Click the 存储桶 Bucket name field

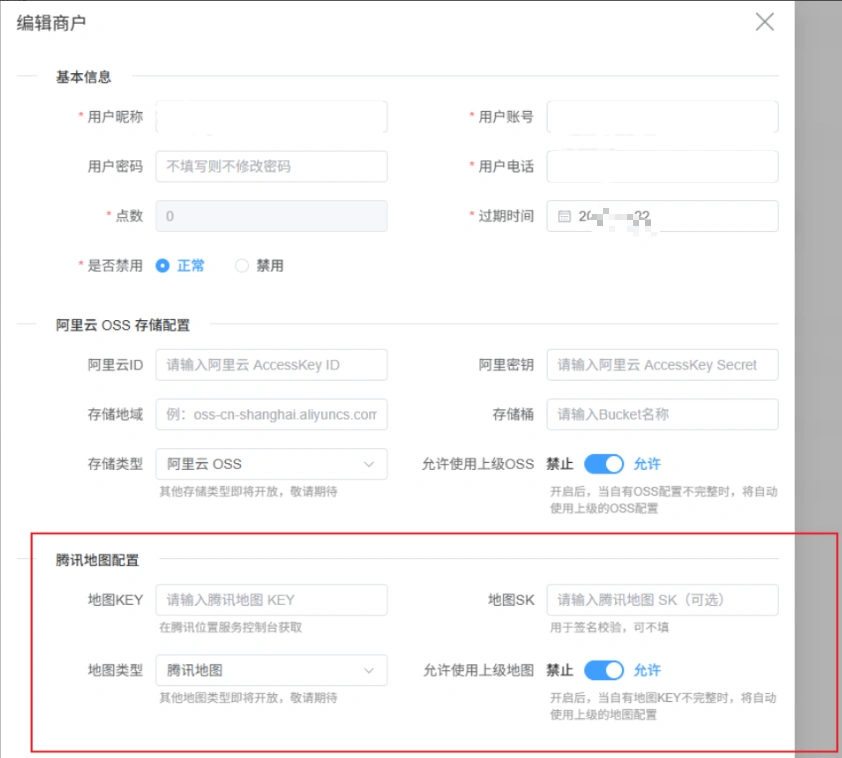tap(662, 414)
